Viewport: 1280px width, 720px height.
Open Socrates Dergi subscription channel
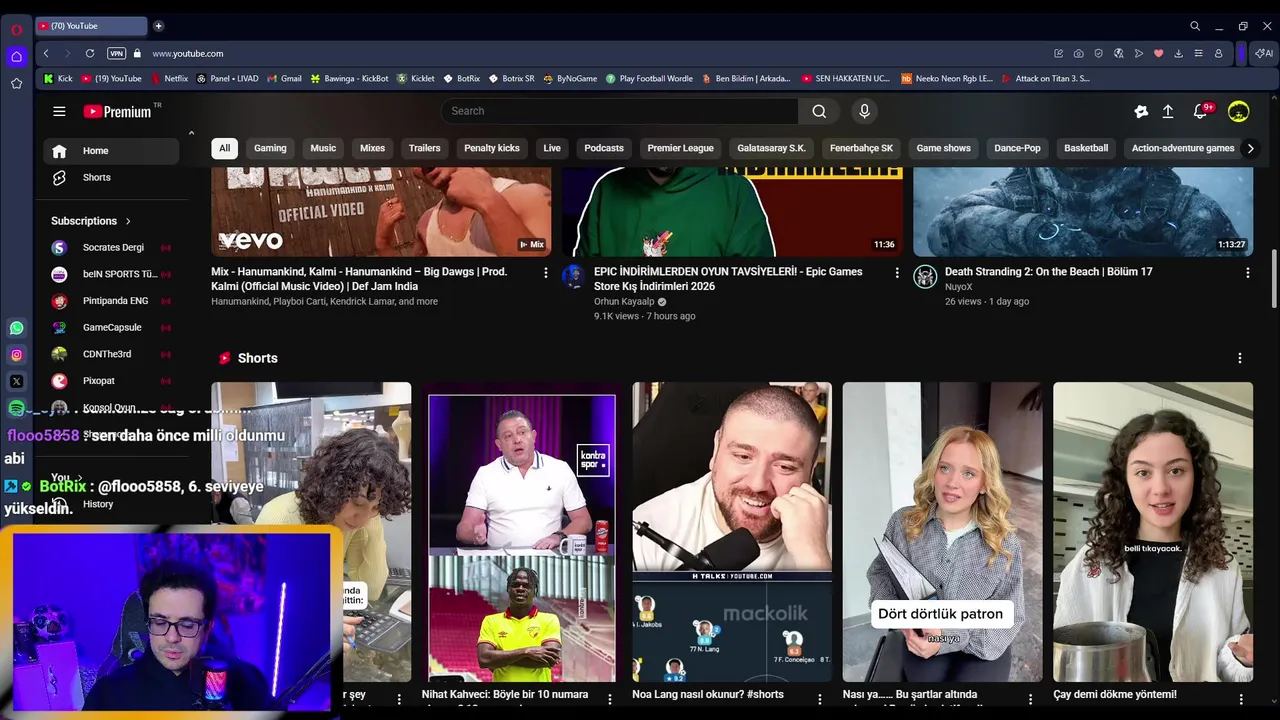click(111, 247)
